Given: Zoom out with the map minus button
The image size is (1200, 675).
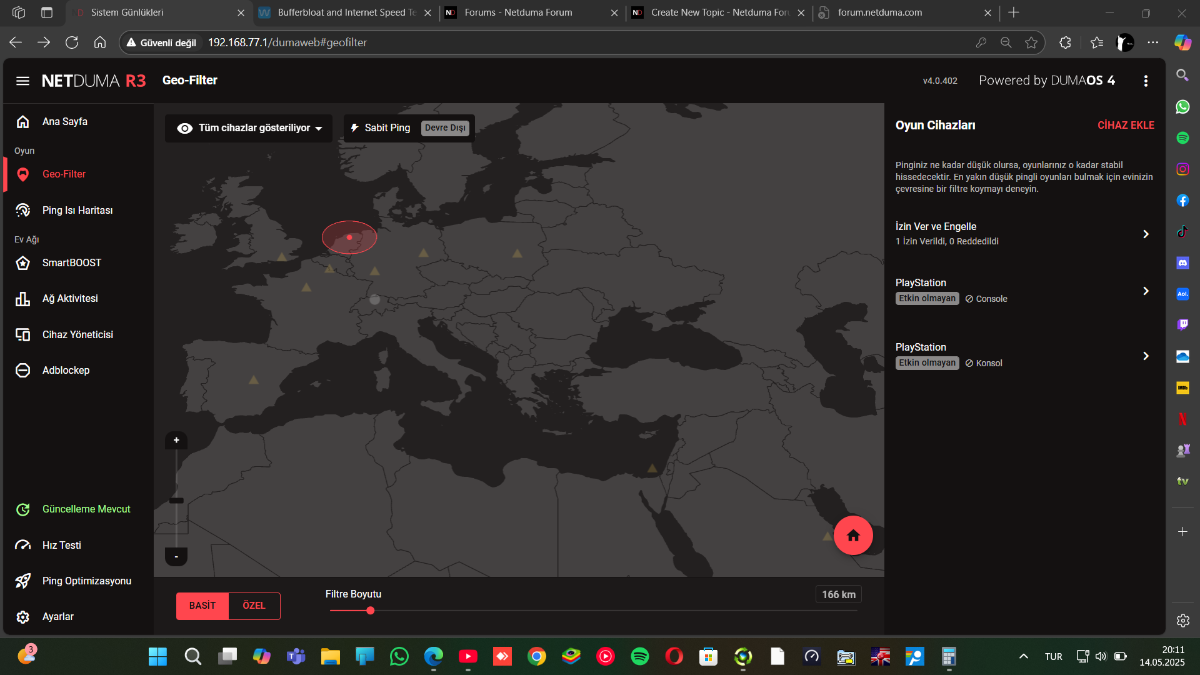Looking at the screenshot, I should 176,556.
